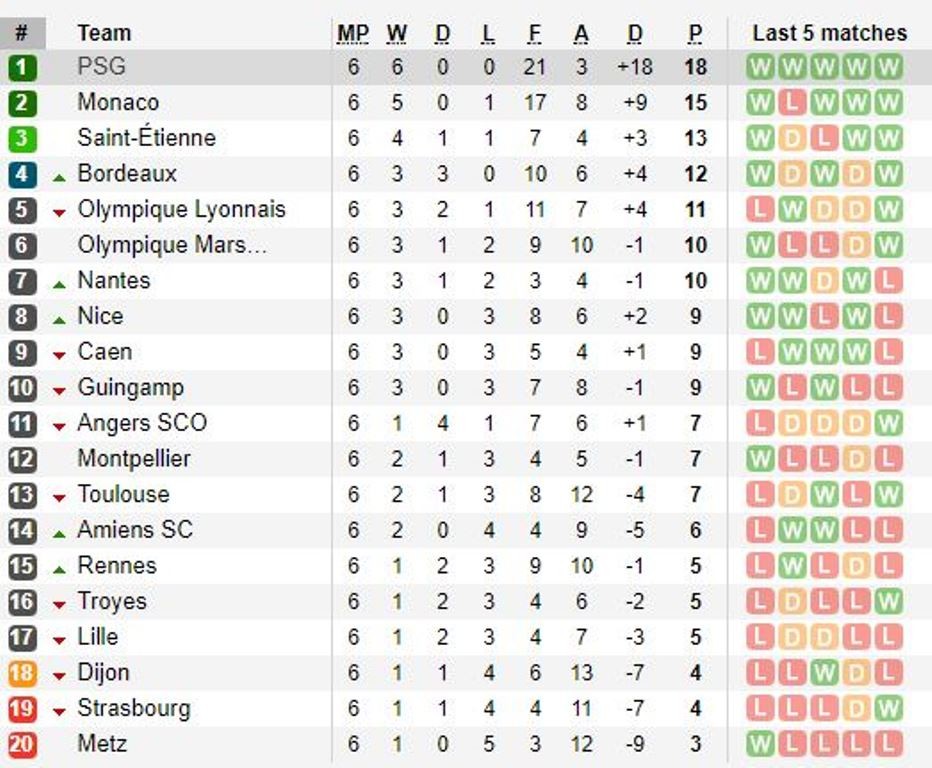Click the F goals-for column header
The width and height of the screenshot is (932, 768).
(x=535, y=33)
